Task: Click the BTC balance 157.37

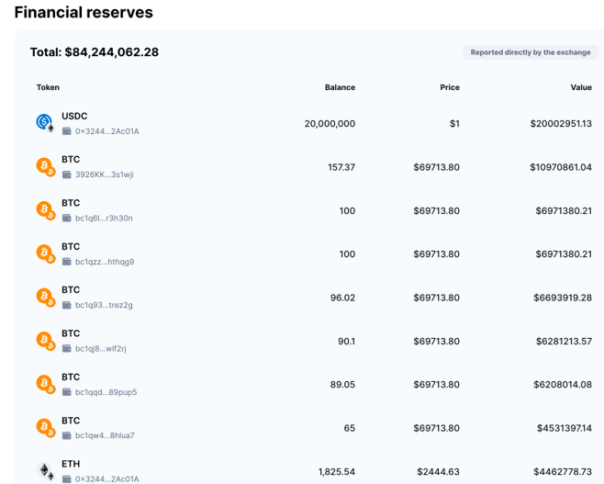Action: click(341, 167)
